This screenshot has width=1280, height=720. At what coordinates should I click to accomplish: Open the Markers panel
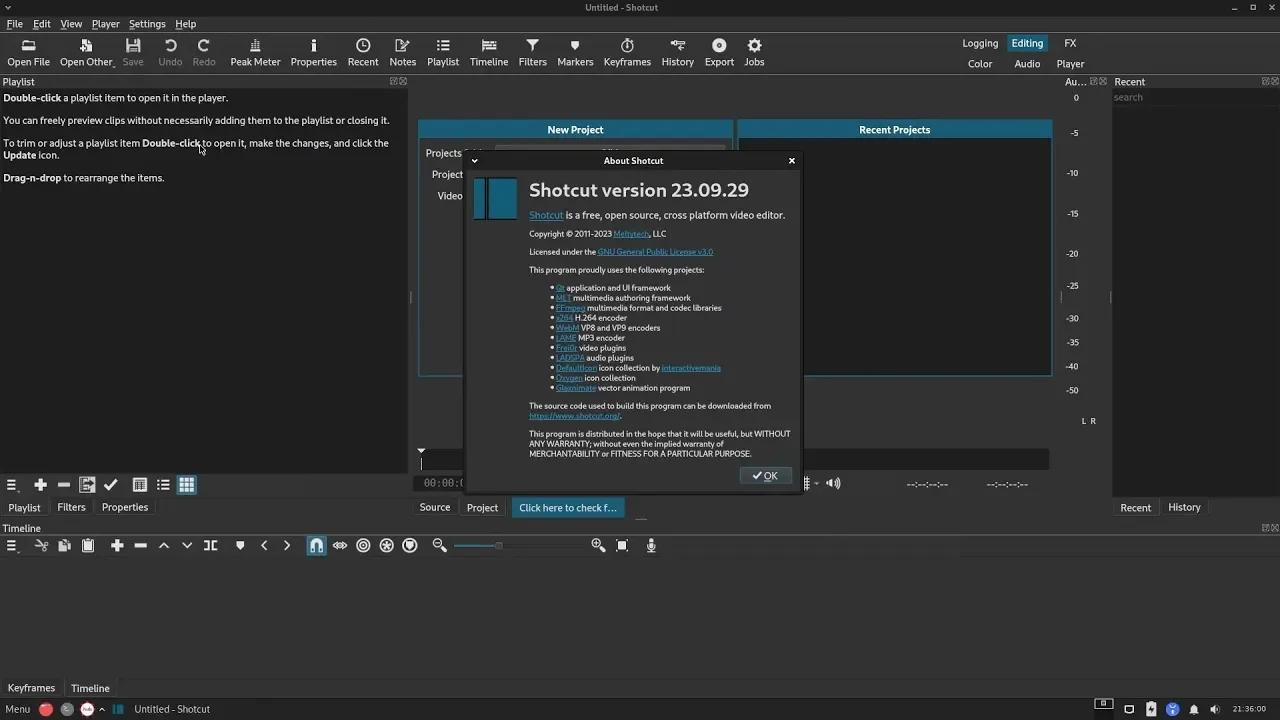(575, 52)
